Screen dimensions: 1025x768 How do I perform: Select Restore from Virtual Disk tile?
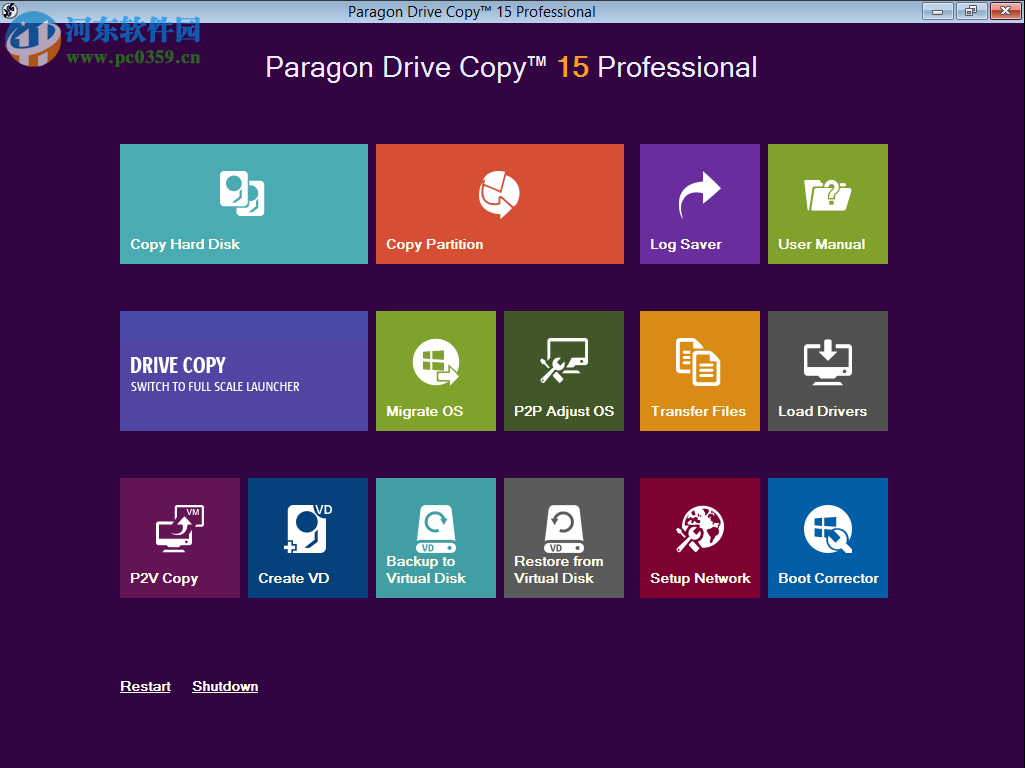pos(563,538)
